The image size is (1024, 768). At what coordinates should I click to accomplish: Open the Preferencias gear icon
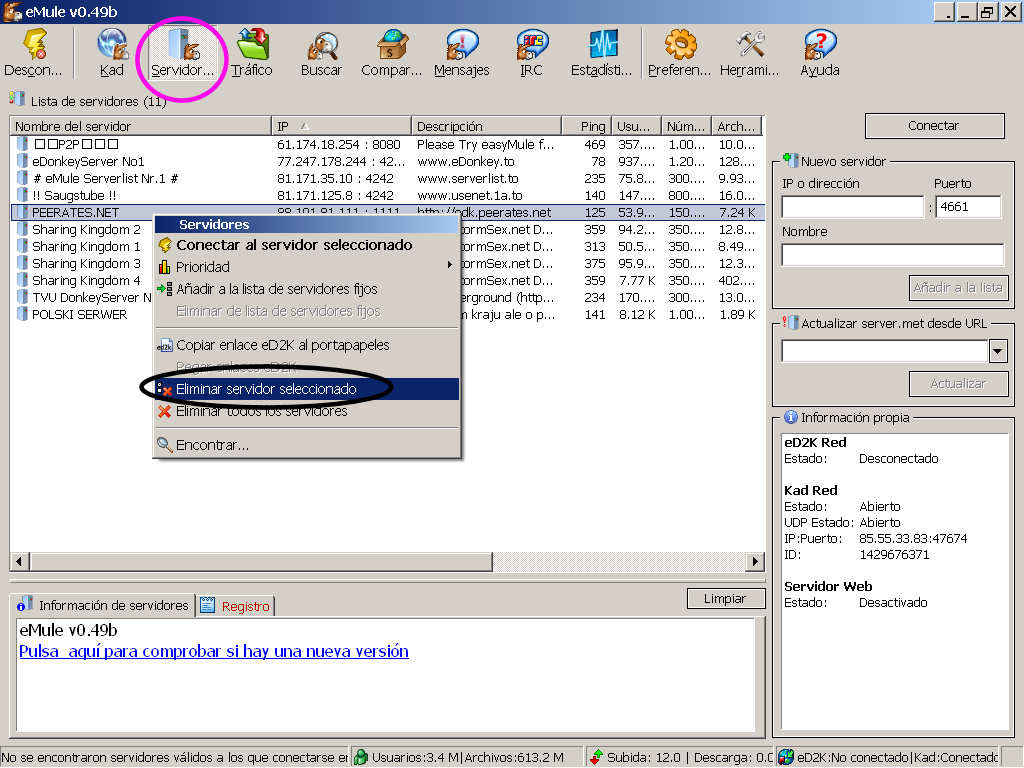679,52
